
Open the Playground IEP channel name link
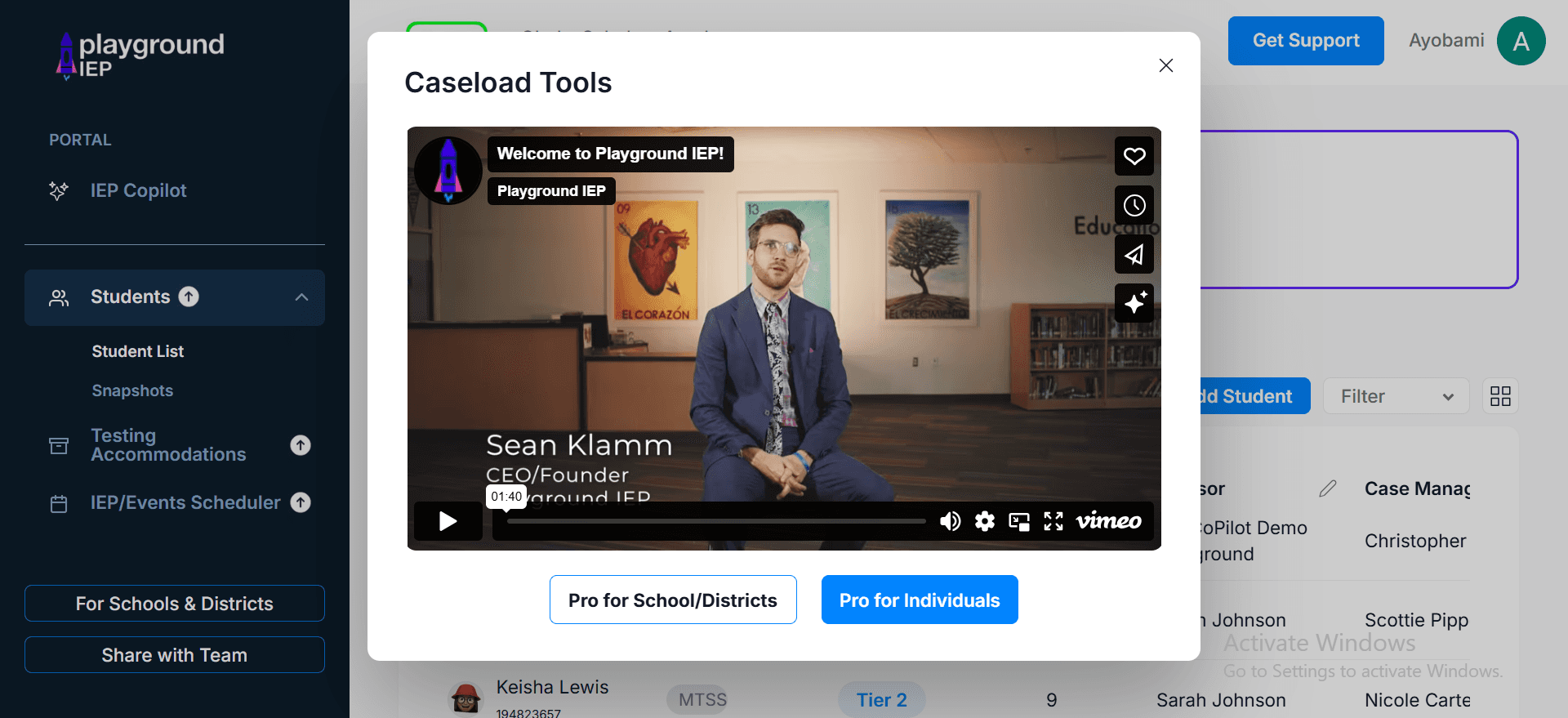(x=551, y=191)
